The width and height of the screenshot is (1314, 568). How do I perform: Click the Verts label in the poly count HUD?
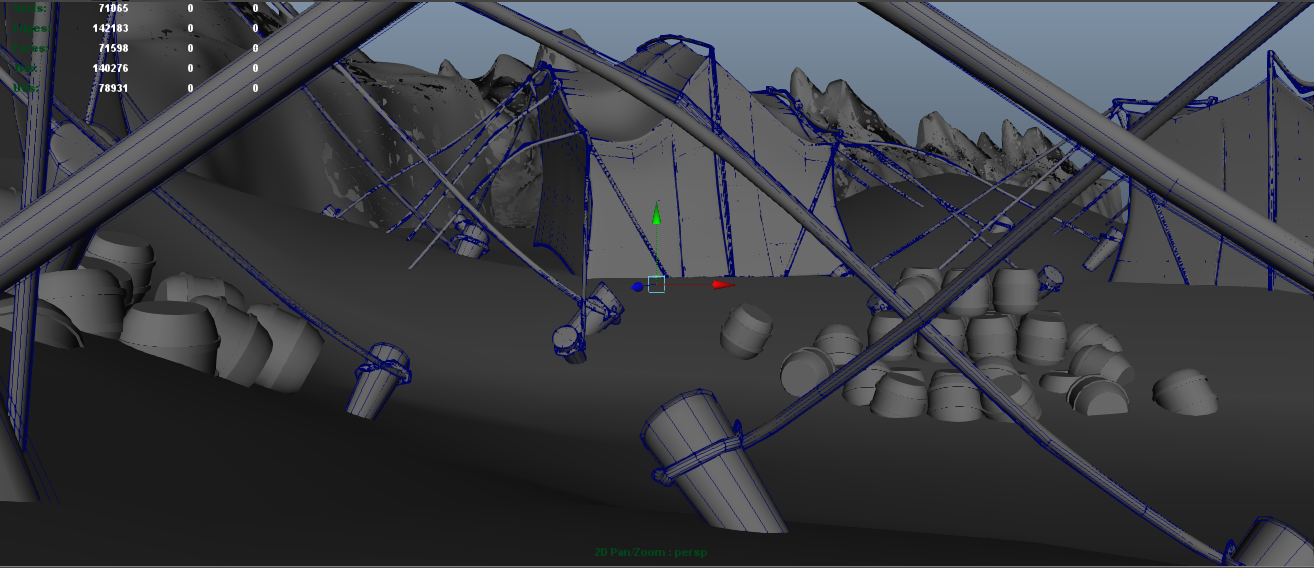(29, 8)
